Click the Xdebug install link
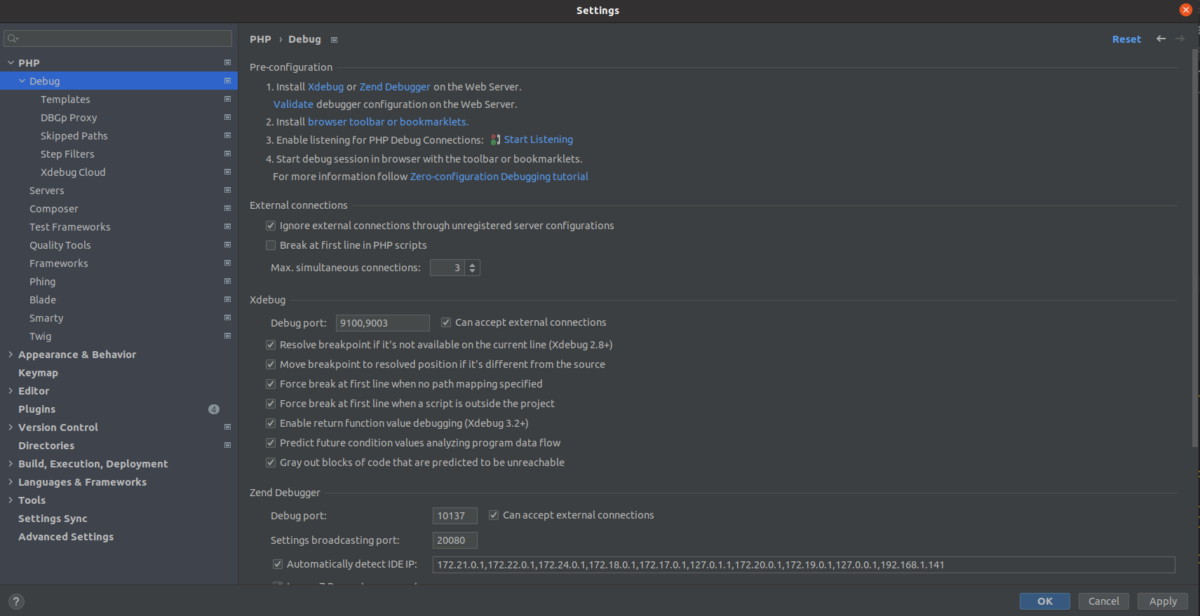This screenshot has width=1200, height=616. pyautogui.click(x=325, y=87)
